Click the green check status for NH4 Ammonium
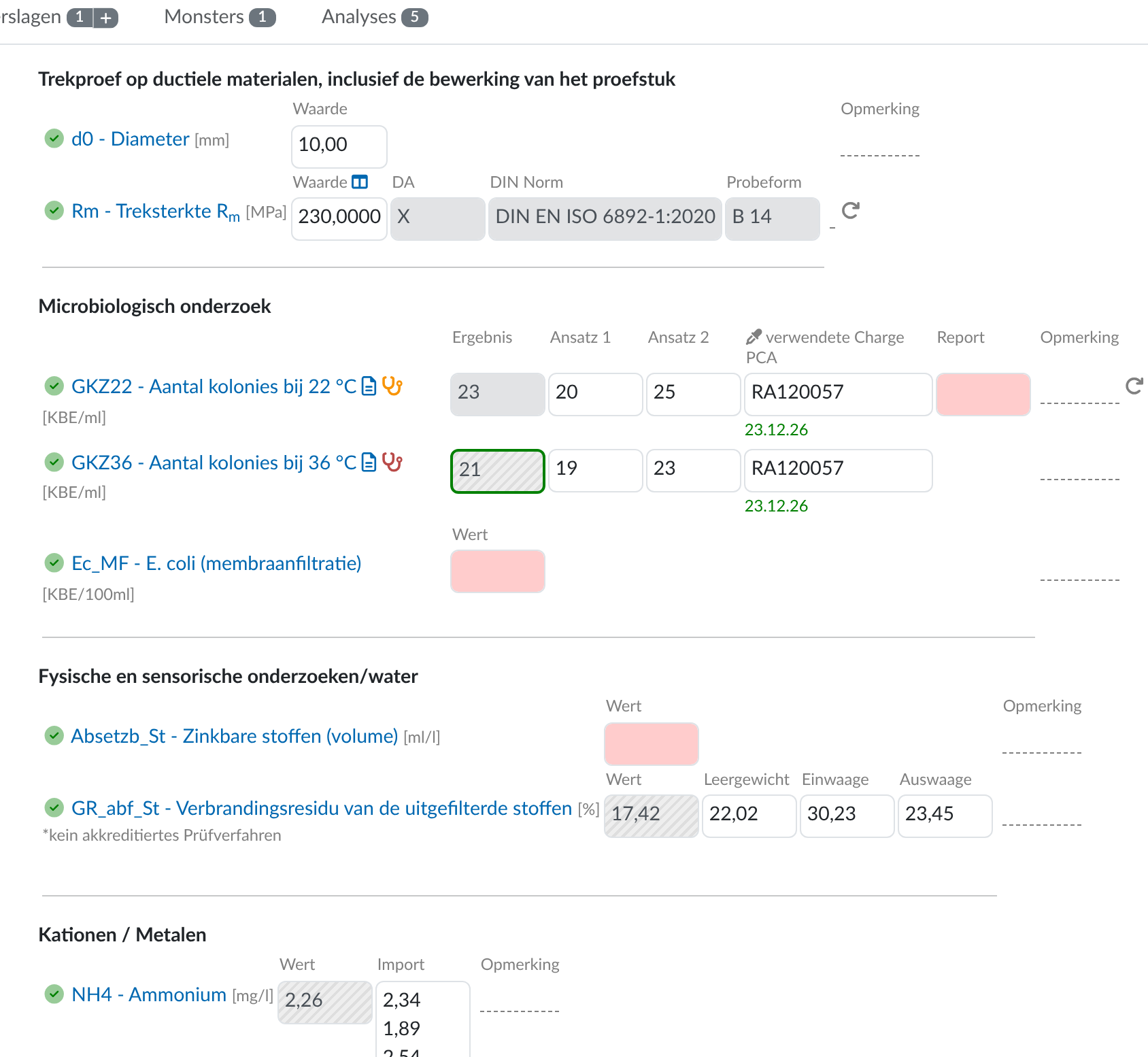The image size is (1148, 1057). 54,994
